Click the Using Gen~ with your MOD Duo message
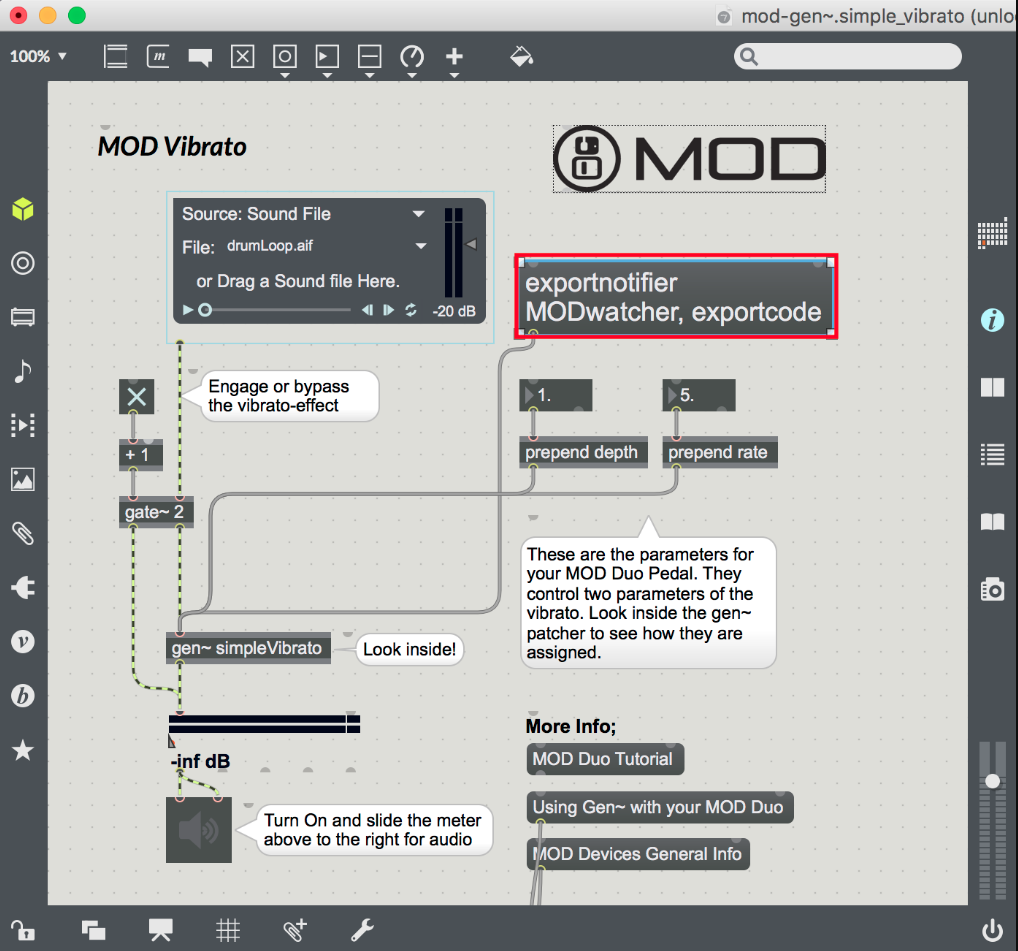The height and width of the screenshot is (951, 1018). (x=658, y=807)
